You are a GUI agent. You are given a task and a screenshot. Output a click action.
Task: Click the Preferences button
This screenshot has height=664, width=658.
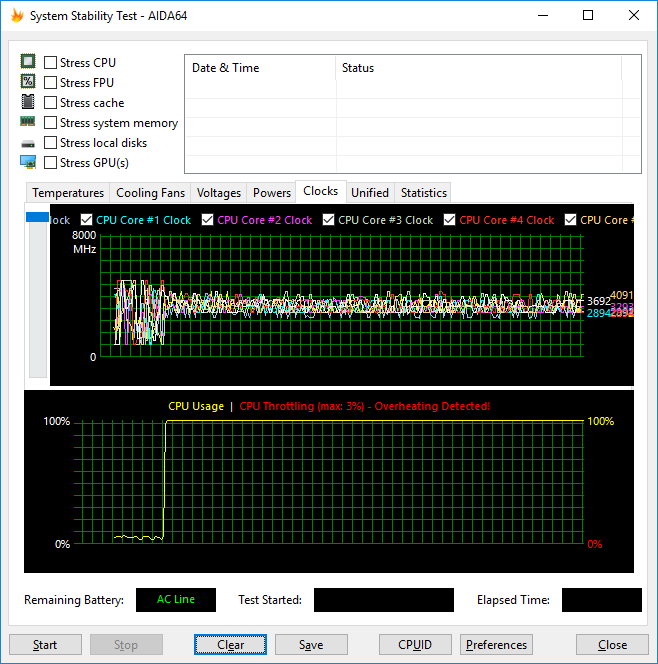pyautogui.click(x=496, y=645)
